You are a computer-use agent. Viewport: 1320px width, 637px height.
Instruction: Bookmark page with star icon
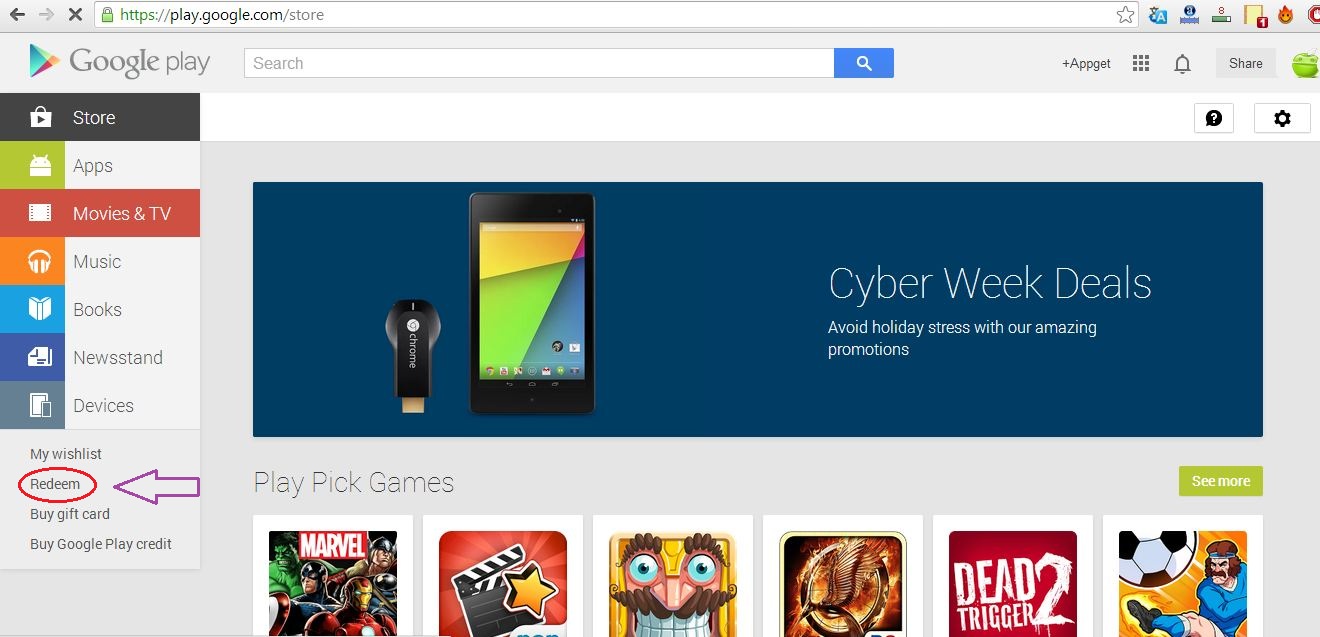point(1126,15)
